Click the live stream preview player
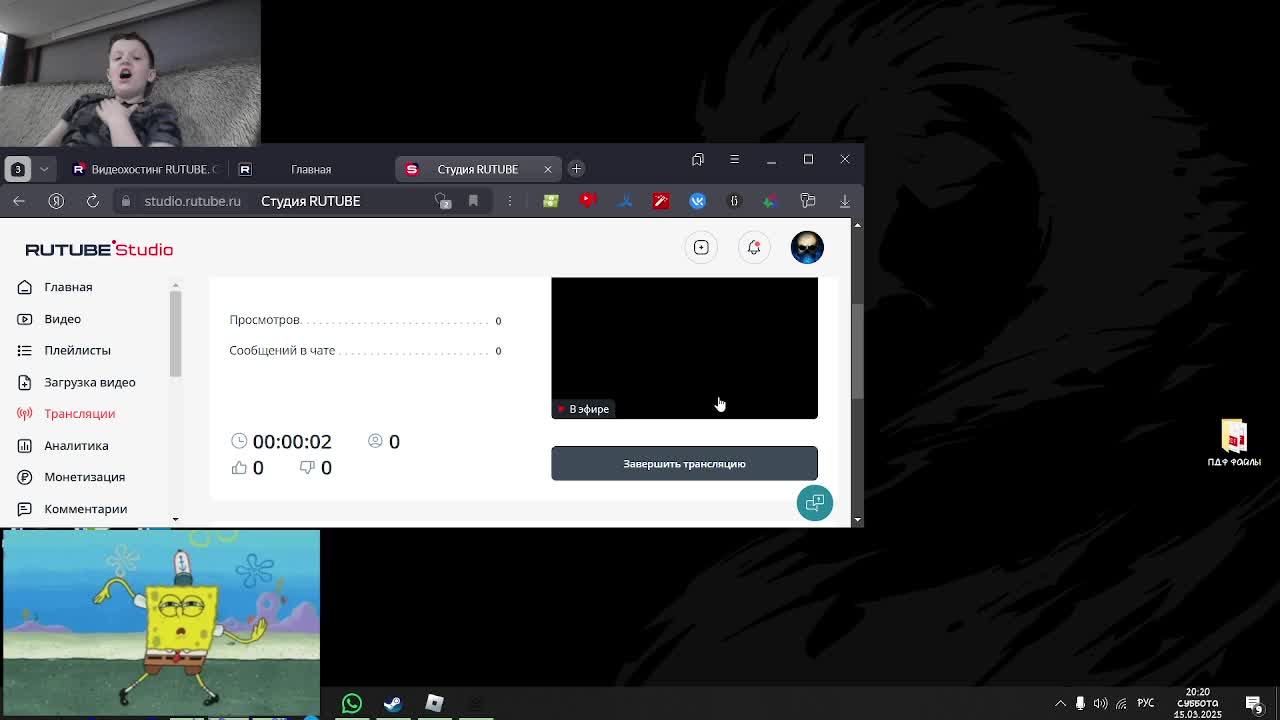This screenshot has width=1280, height=720. [684, 348]
